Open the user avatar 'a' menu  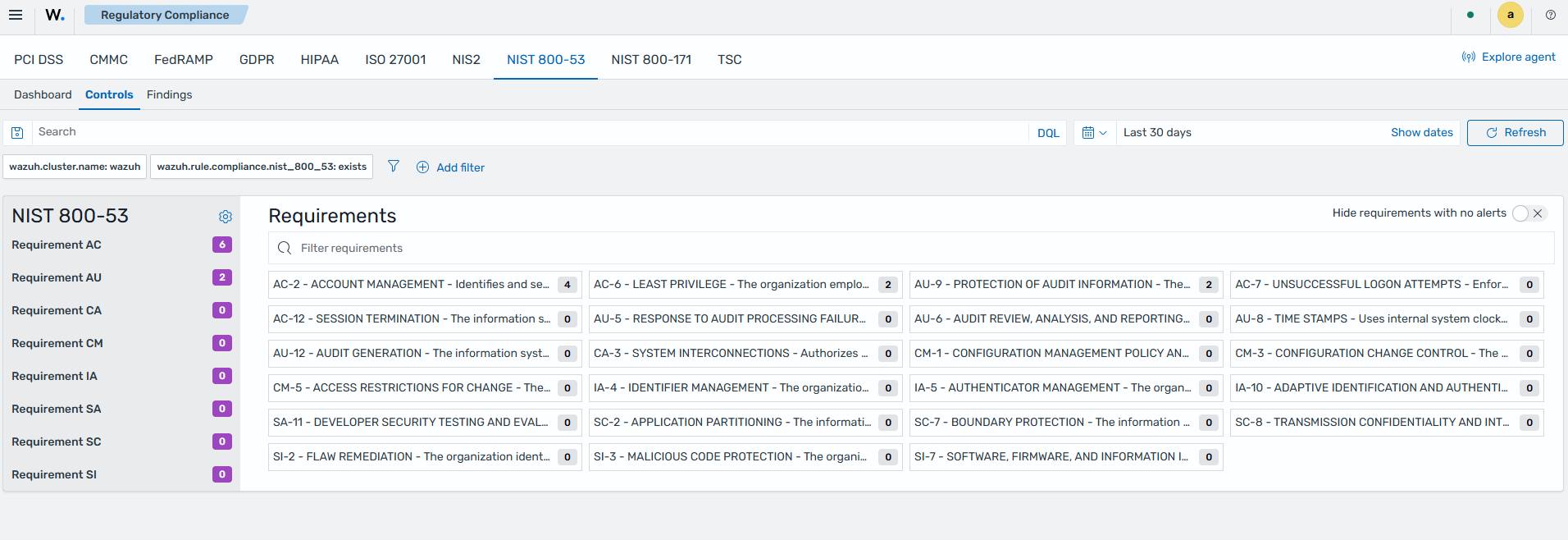pos(1511,15)
